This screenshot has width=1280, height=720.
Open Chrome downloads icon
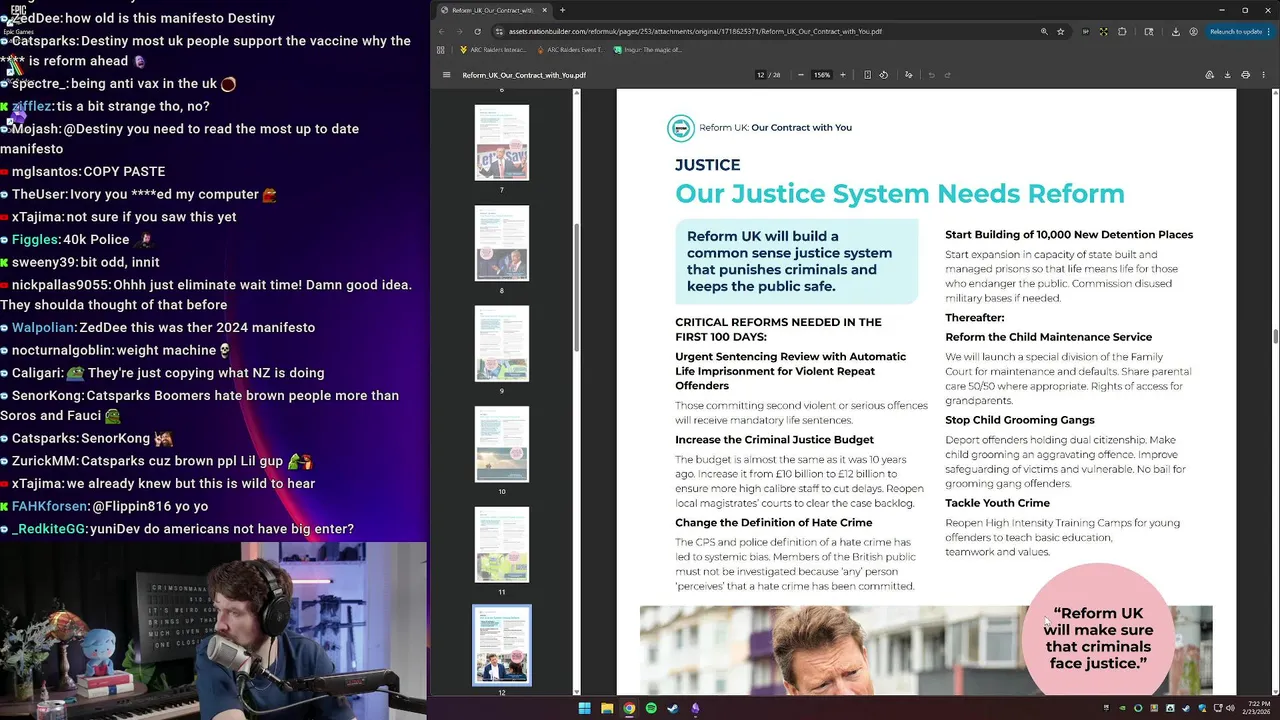[x=1176, y=31]
